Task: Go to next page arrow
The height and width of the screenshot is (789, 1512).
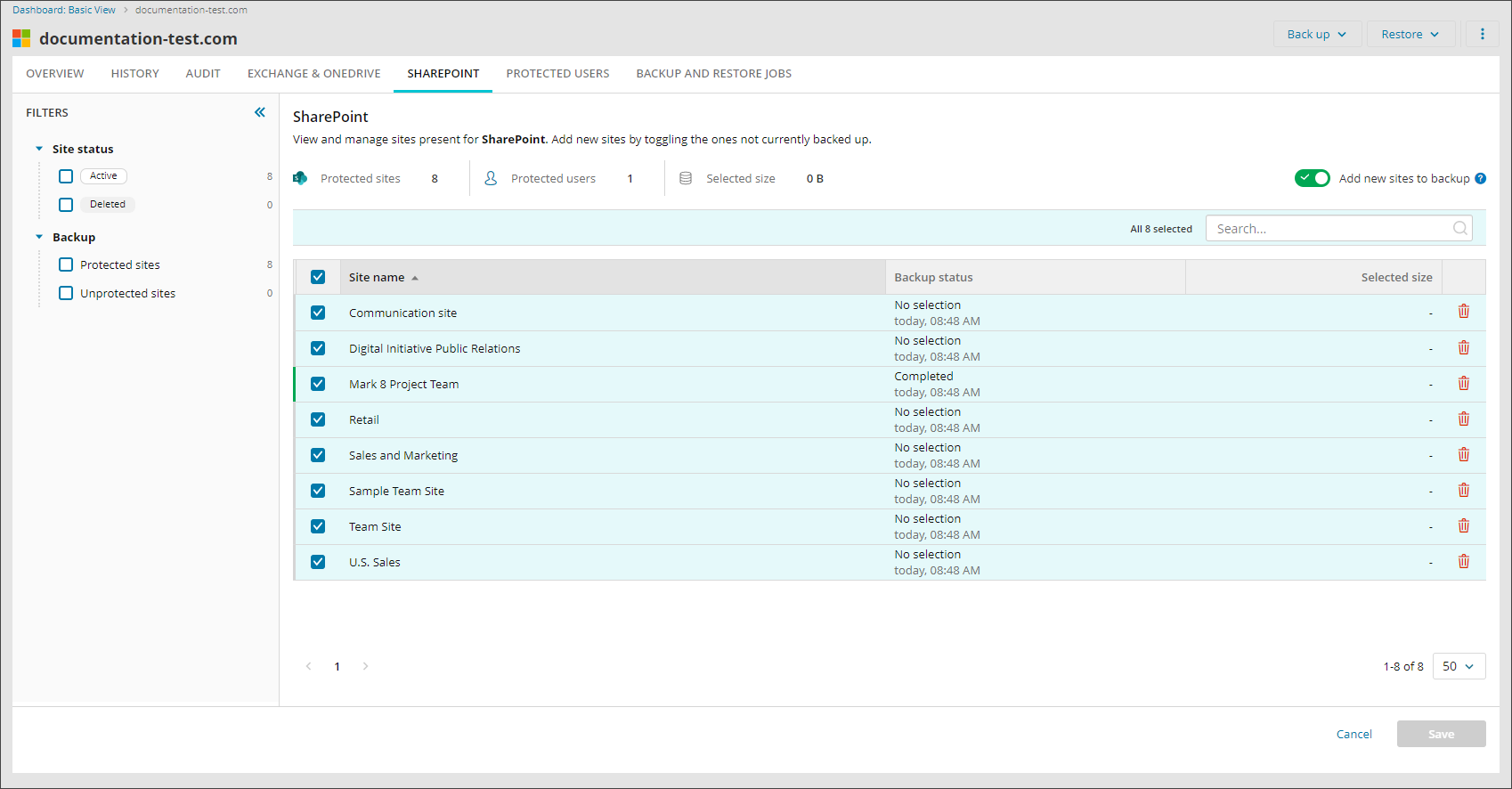Action: [365, 666]
